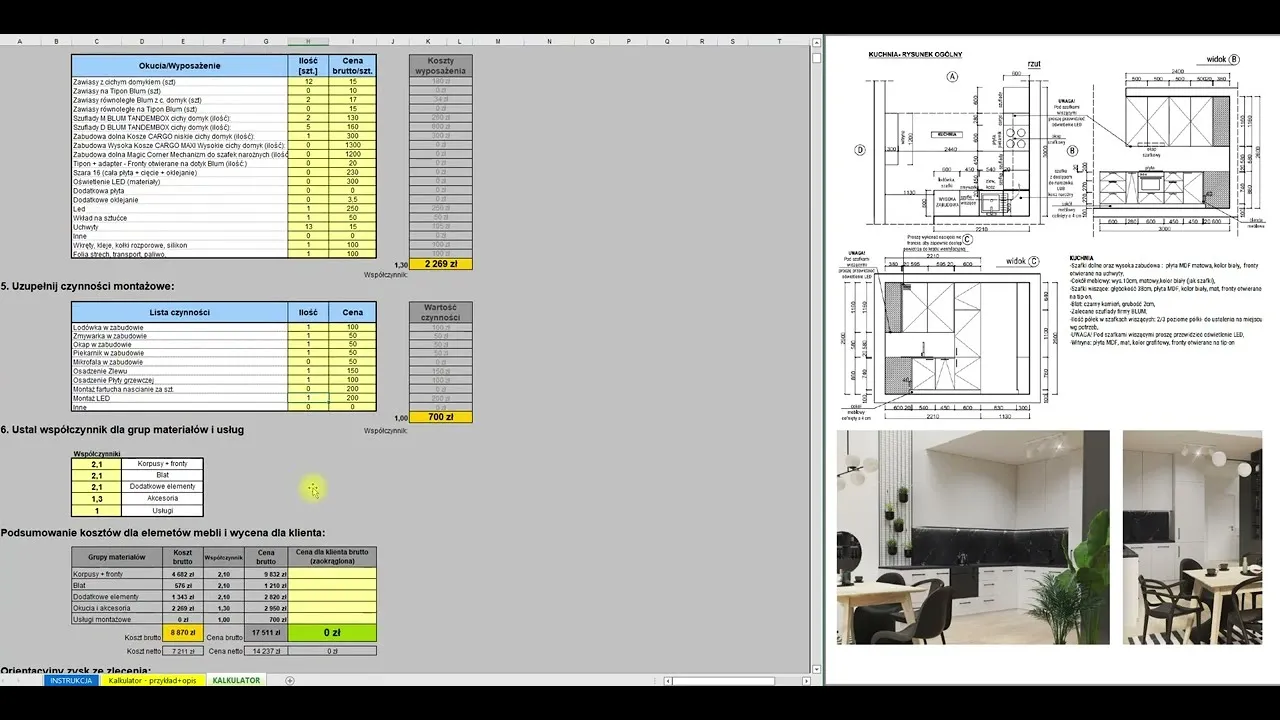Viewport: 1280px width, 720px height.
Task: Click the left kitchen render image
Action: click(973, 537)
